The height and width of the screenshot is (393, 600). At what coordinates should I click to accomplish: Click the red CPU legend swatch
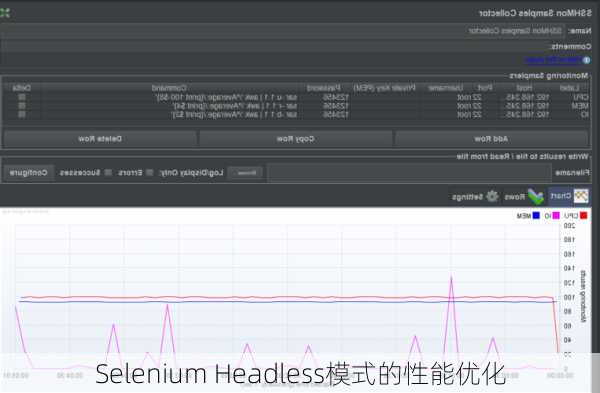(584, 216)
